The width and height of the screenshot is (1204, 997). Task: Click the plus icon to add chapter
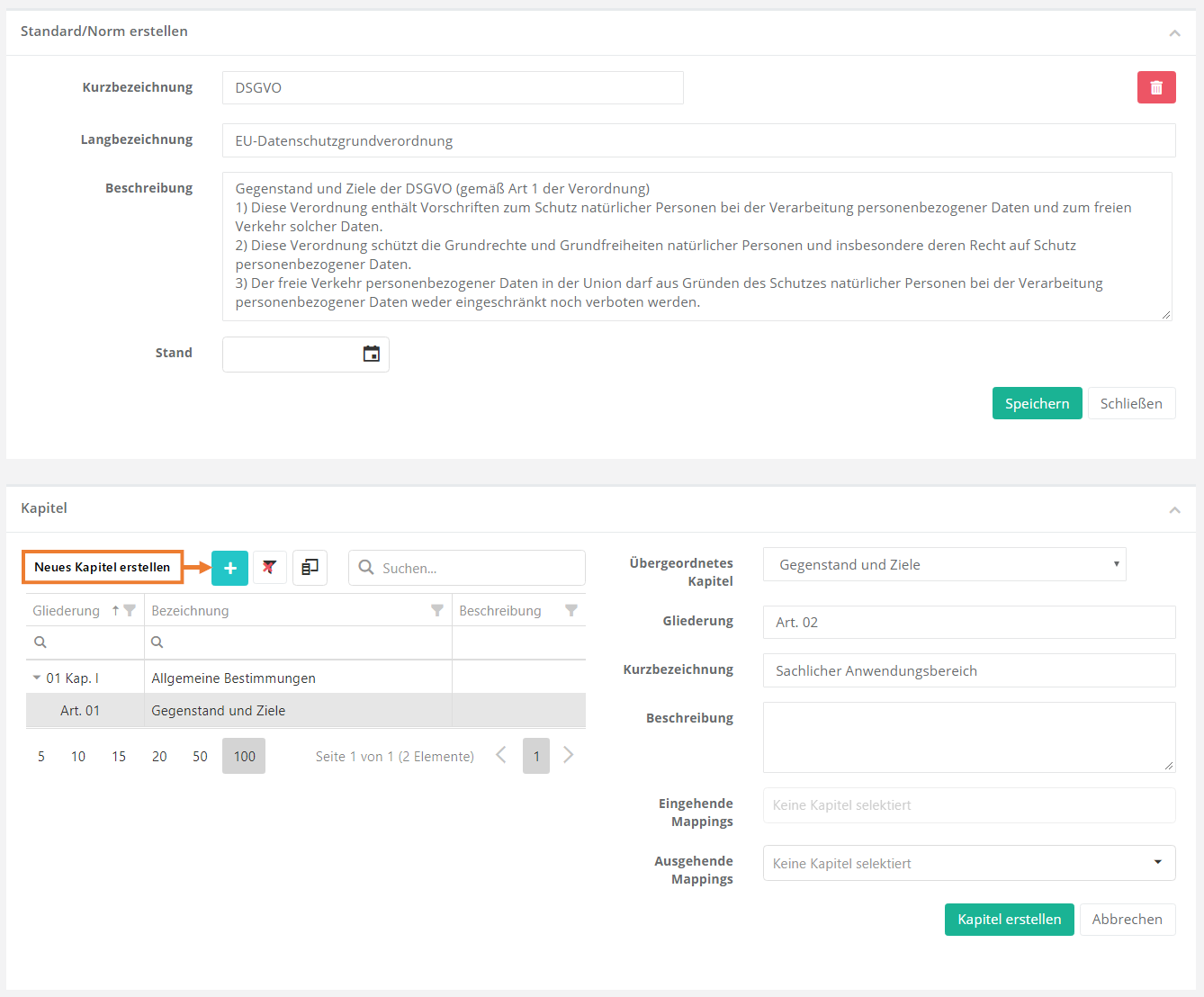tap(229, 568)
